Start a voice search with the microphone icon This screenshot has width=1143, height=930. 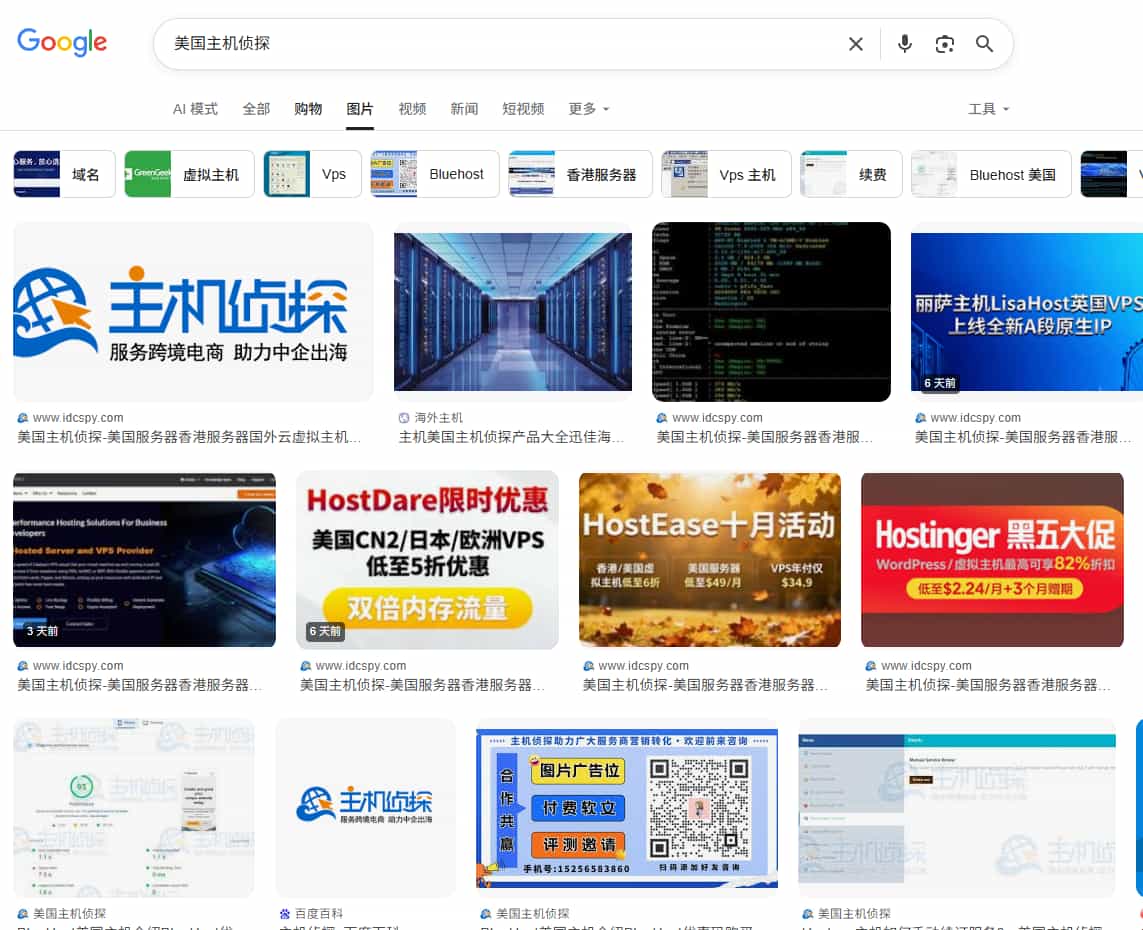click(x=904, y=44)
